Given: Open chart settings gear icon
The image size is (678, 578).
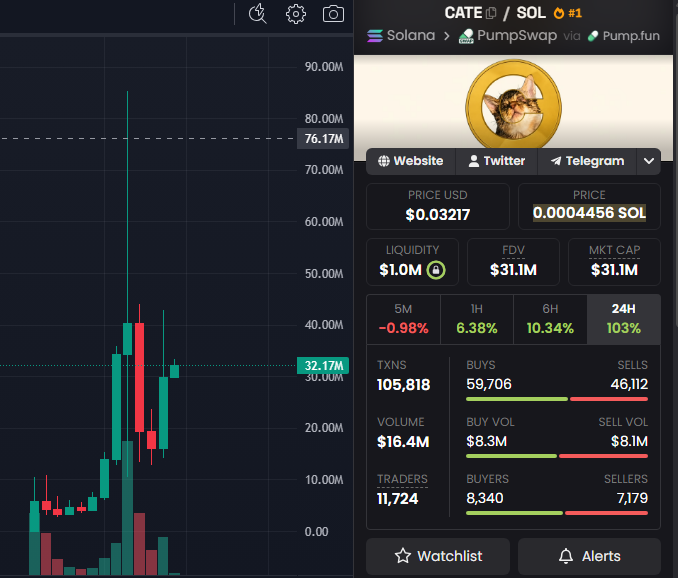Looking at the screenshot, I should click(x=296, y=14).
